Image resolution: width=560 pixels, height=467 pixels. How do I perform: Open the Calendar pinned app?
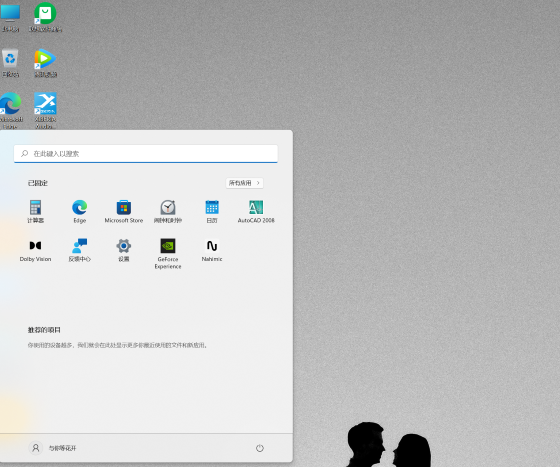[212, 211]
